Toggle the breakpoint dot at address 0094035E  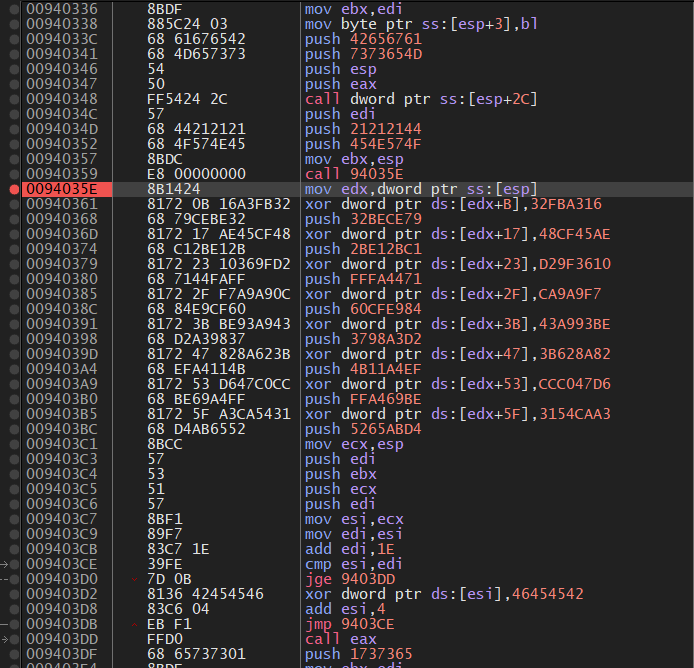pos(14,189)
